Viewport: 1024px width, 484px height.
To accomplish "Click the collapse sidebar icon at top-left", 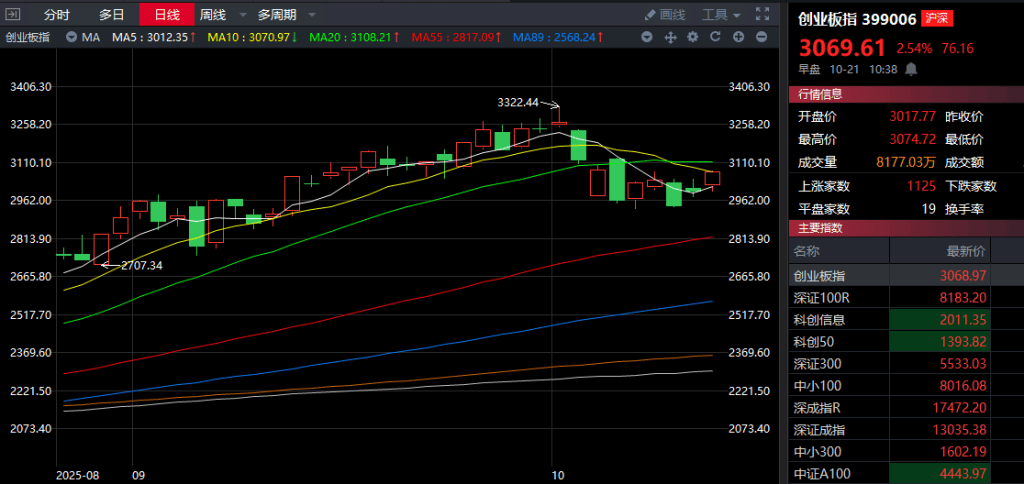I will (12, 15).
